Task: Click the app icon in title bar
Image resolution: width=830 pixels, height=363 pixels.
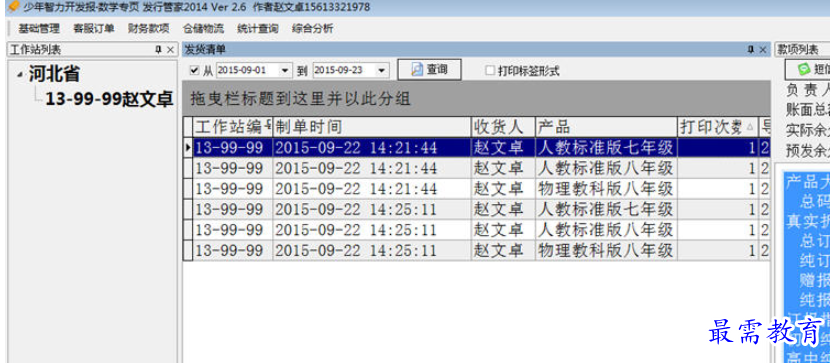Action: click(14, 6)
